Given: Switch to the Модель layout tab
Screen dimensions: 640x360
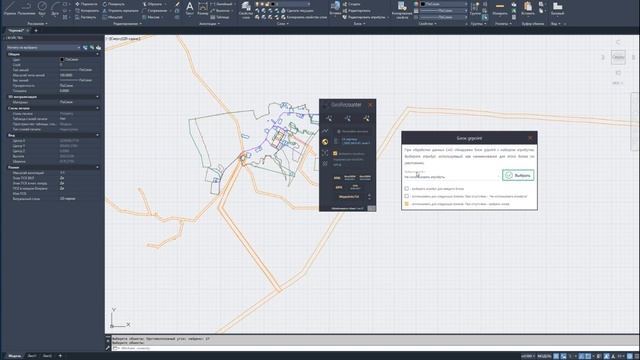Looking at the screenshot, I should (14, 356).
